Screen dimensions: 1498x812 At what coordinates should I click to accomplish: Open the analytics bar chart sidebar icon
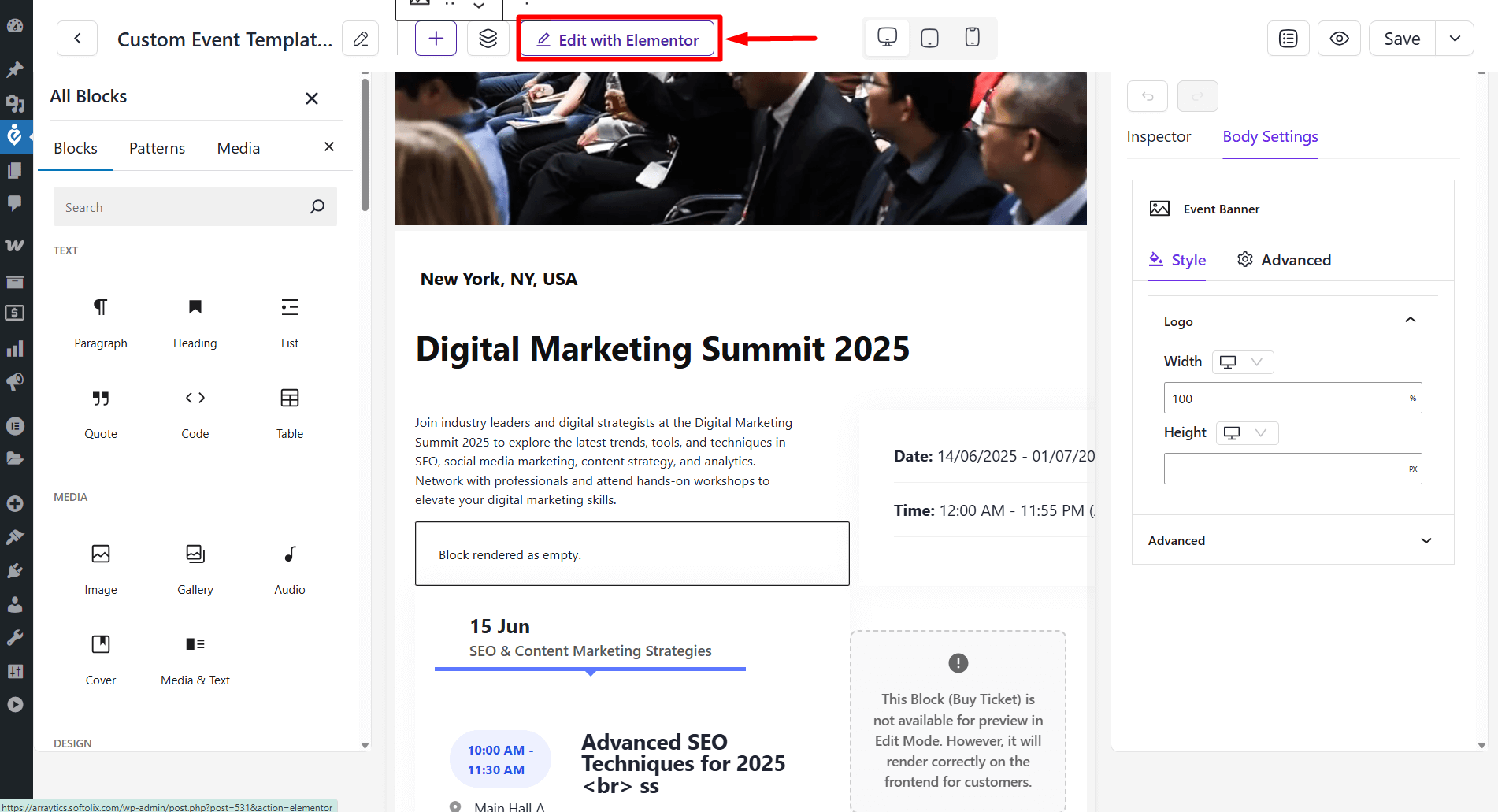coord(15,349)
